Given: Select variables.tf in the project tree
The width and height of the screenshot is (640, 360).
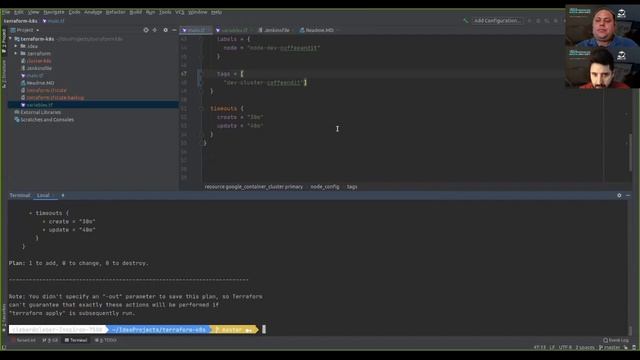Looking at the screenshot, I should [x=37, y=105].
